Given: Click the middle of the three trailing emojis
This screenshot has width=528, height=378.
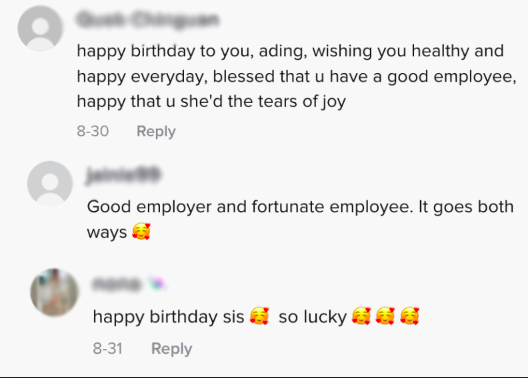Looking at the screenshot, I should [385, 316].
